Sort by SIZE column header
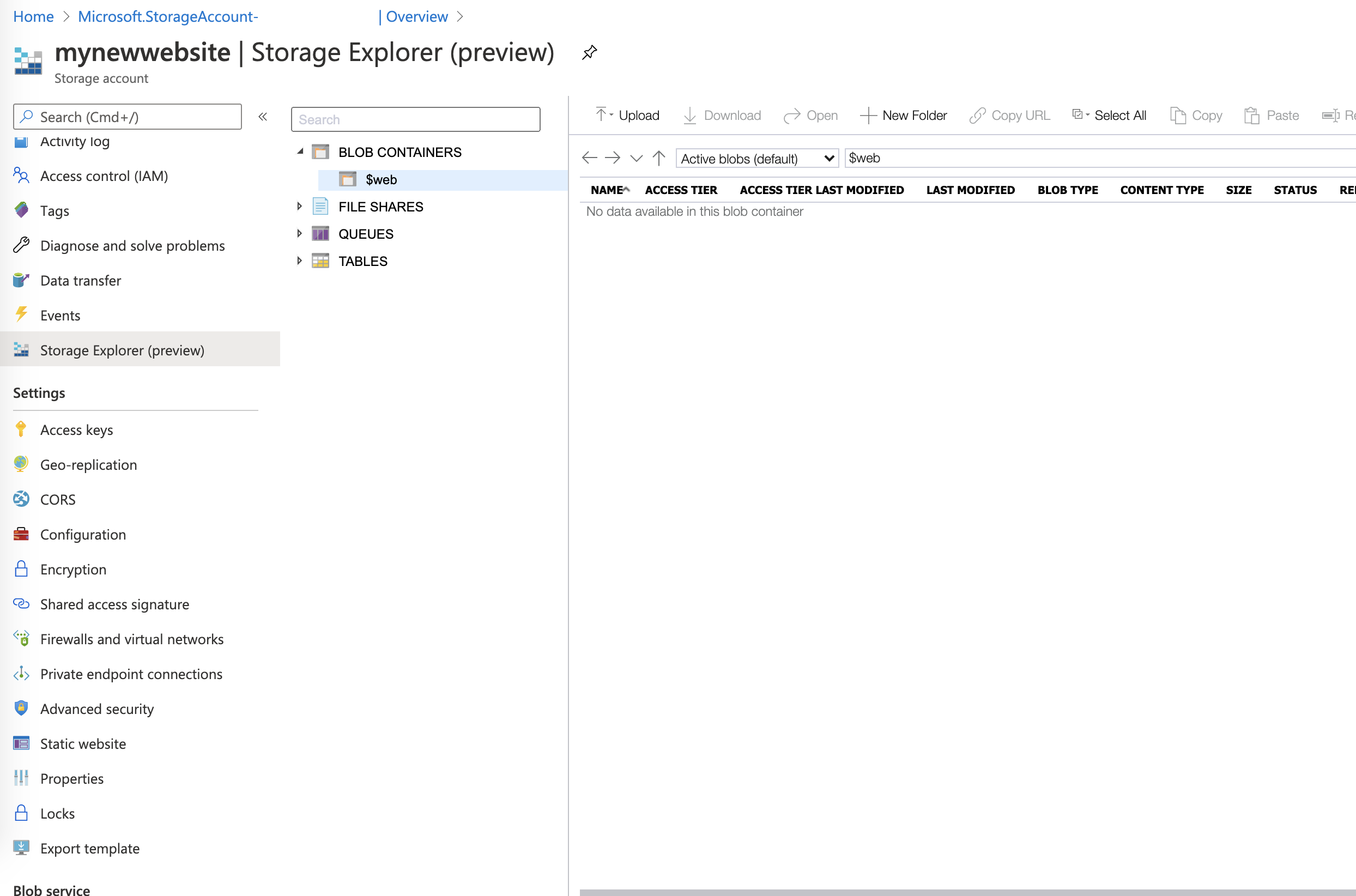The width and height of the screenshot is (1356, 896). (x=1238, y=190)
